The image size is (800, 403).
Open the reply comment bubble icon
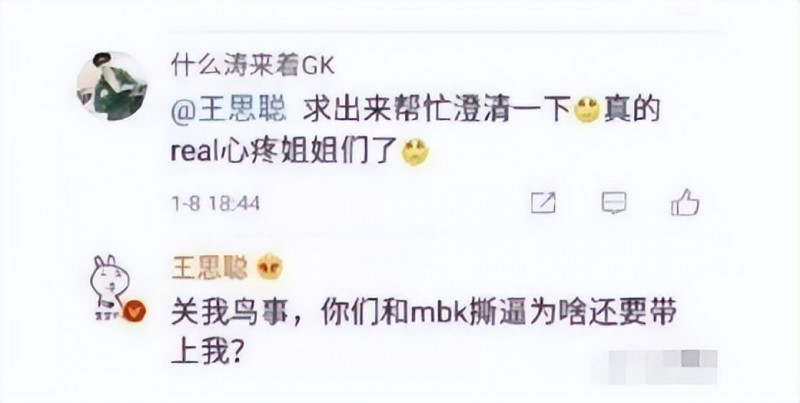tap(614, 203)
